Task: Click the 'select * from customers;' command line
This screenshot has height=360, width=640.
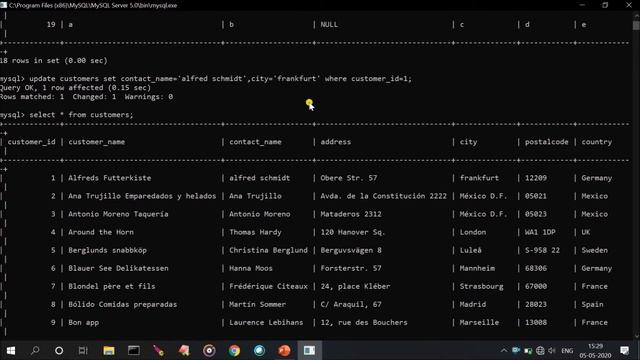Action: [x=81, y=115]
